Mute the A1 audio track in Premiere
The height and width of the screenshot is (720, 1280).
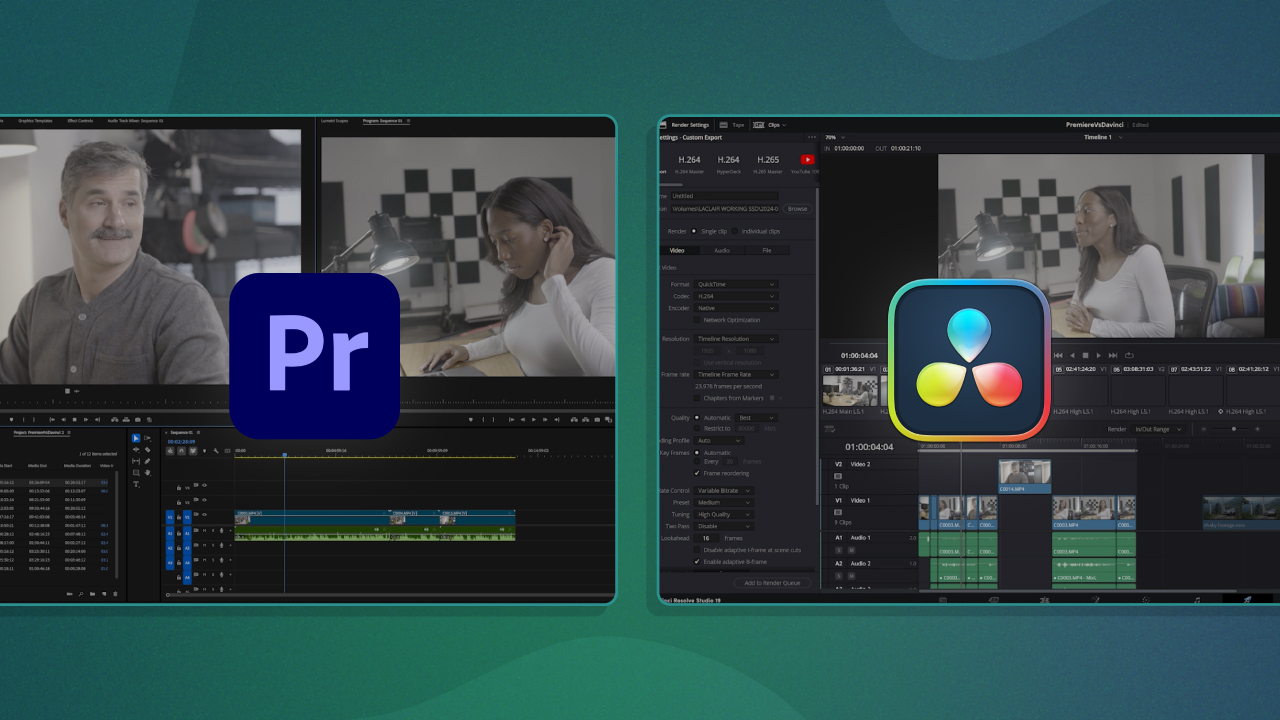[x=204, y=533]
